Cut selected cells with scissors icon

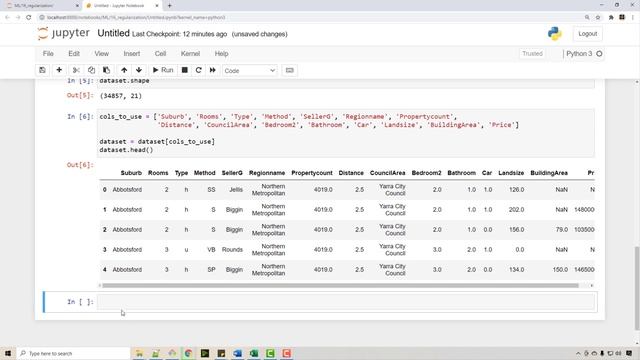point(76,70)
